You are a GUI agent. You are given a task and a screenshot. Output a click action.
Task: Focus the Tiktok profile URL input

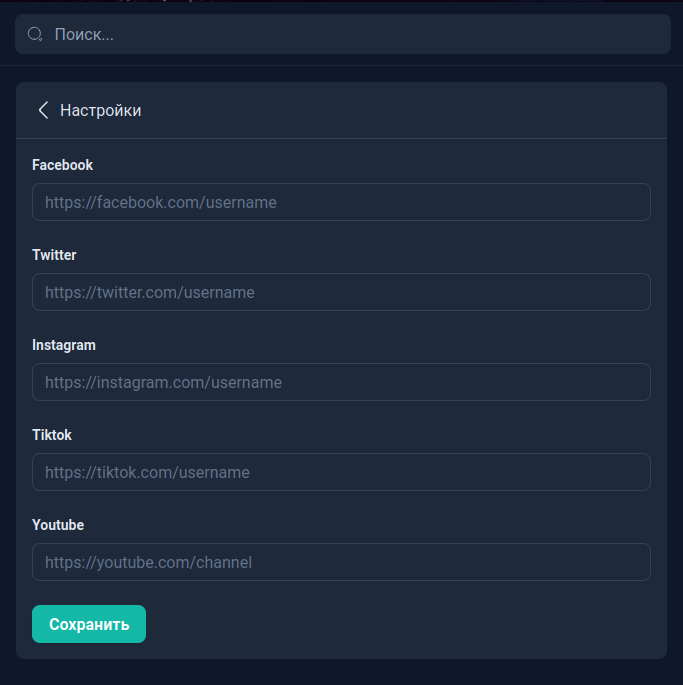341,472
